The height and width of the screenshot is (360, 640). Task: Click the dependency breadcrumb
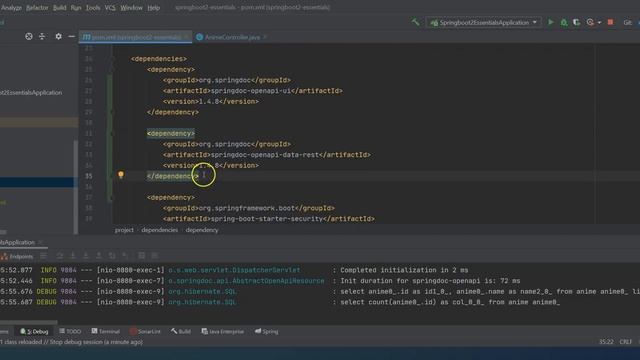tap(202, 230)
